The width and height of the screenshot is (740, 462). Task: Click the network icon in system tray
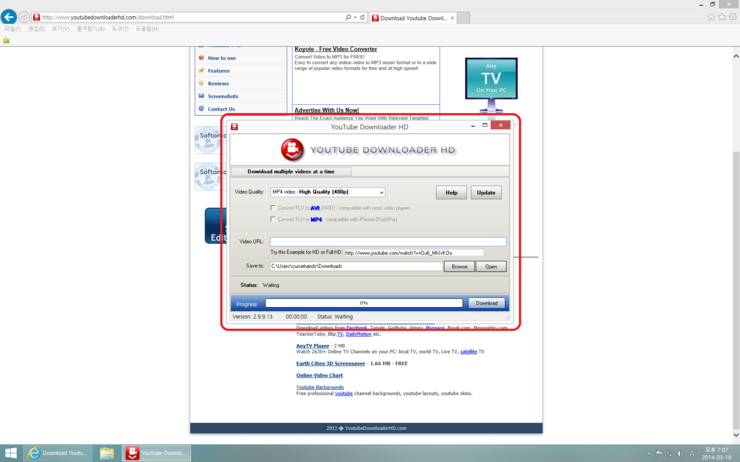670,454
